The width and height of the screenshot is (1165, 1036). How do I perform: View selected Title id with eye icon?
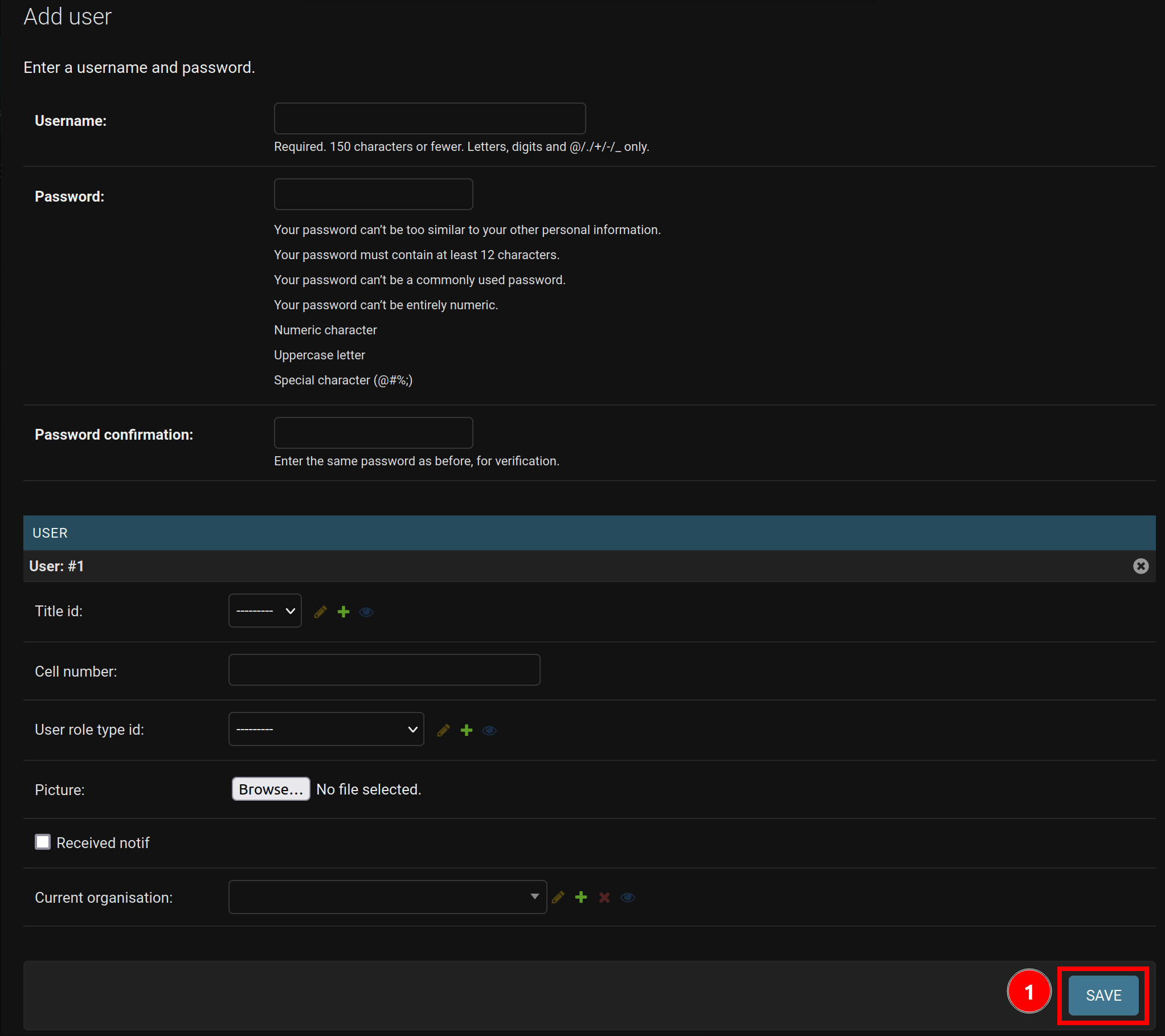point(366,612)
